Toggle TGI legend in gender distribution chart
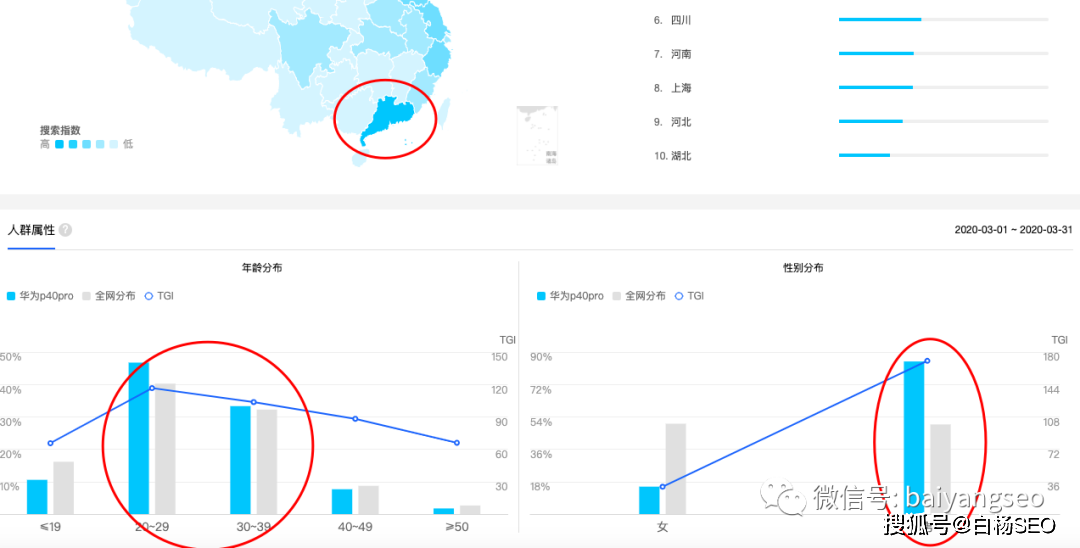 [689, 296]
